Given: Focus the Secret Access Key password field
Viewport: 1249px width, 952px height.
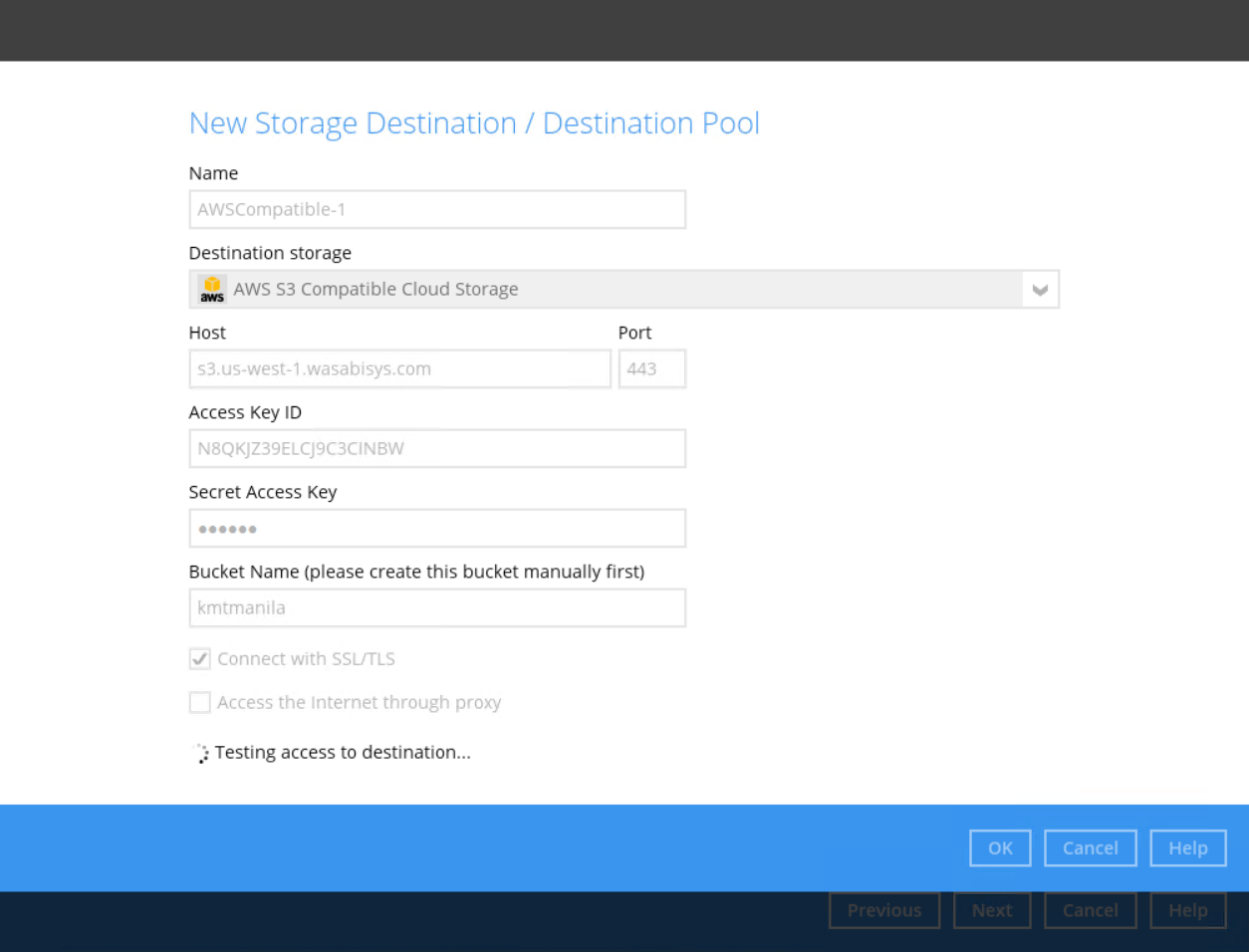Looking at the screenshot, I should click(x=437, y=529).
